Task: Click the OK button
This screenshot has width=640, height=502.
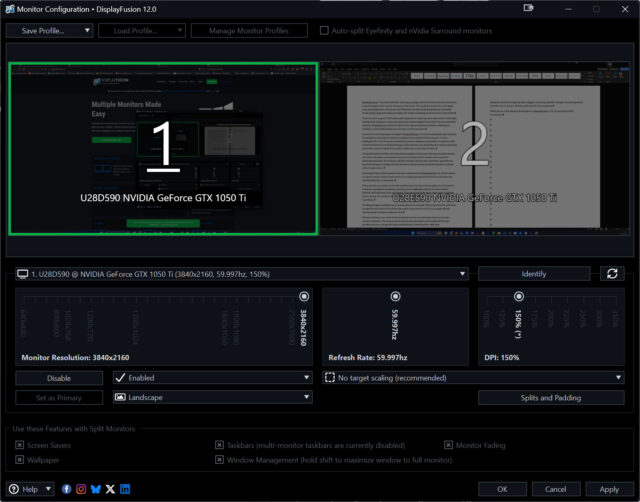Action: [x=502, y=489]
